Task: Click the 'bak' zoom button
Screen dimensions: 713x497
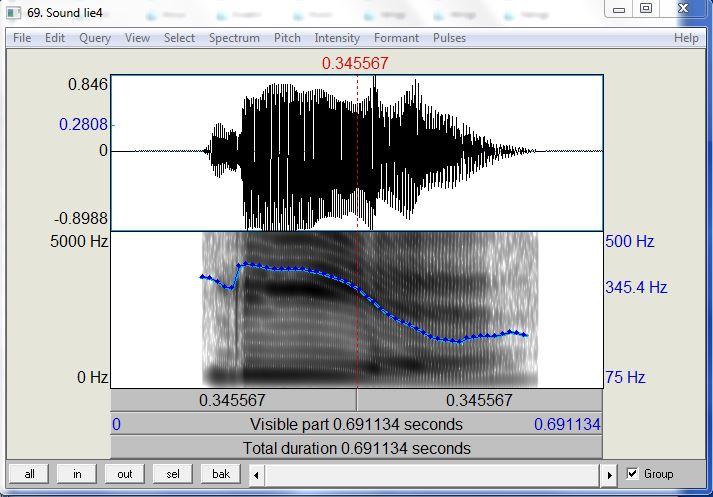Action: coord(221,474)
